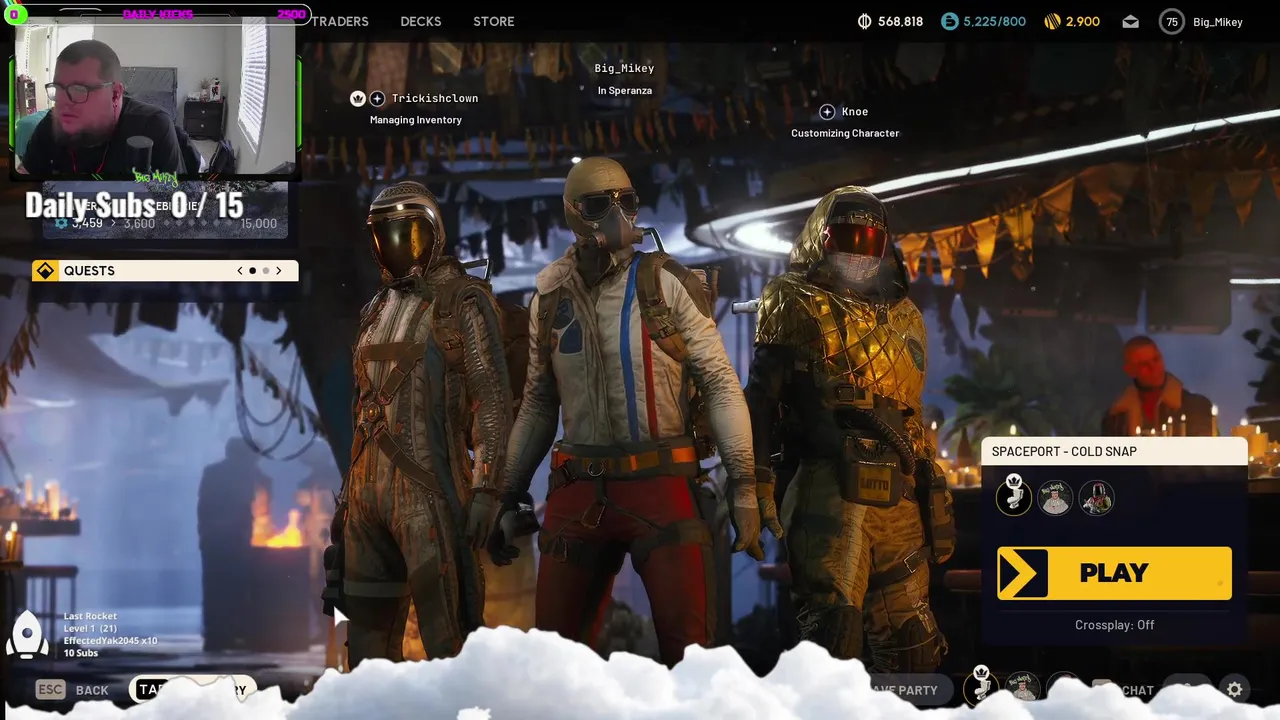The width and height of the screenshot is (1280, 720).
Task: Click the Quests panel diamond icon
Action: click(x=45, y=270)
